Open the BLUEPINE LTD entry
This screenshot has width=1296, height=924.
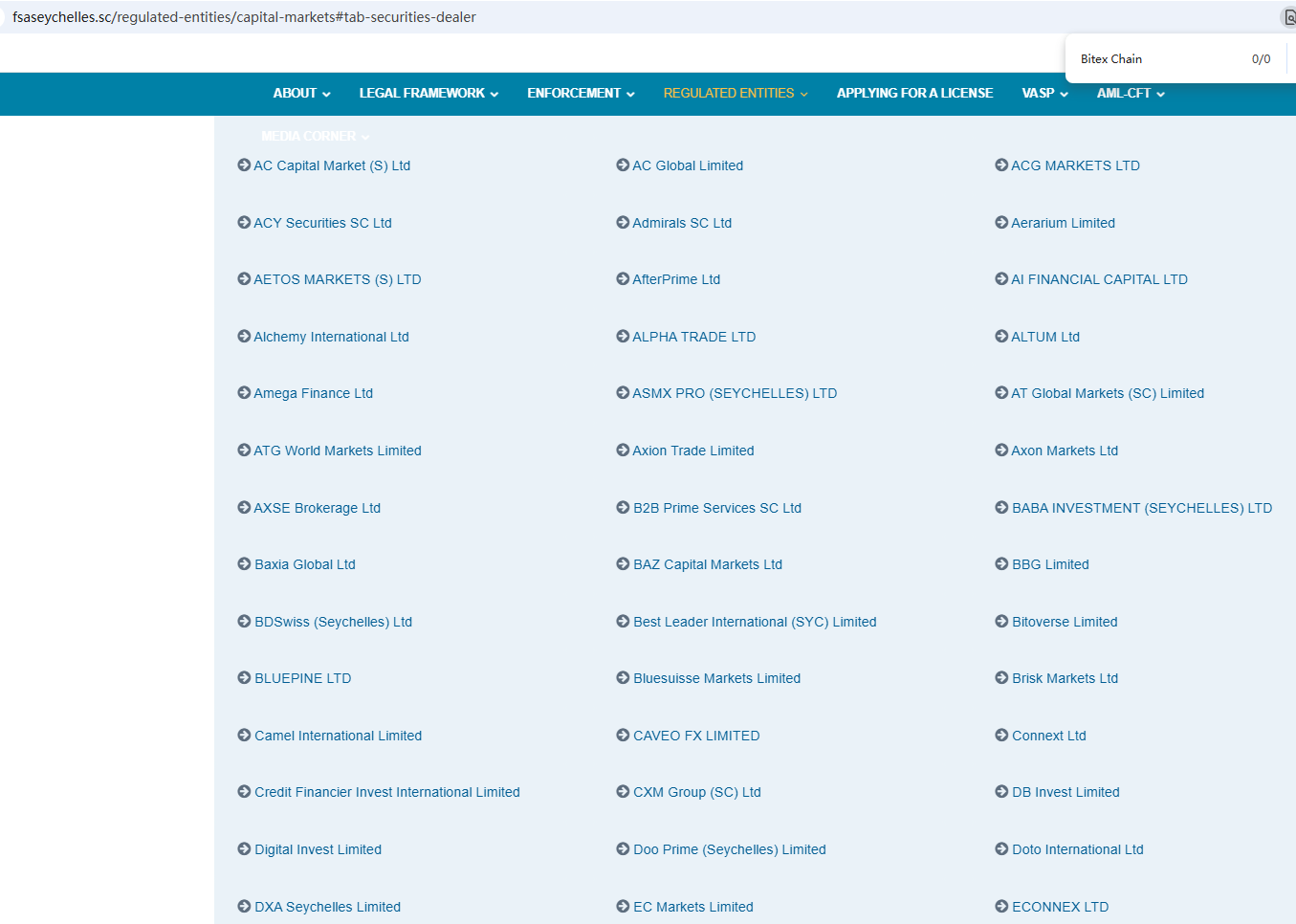302,678
